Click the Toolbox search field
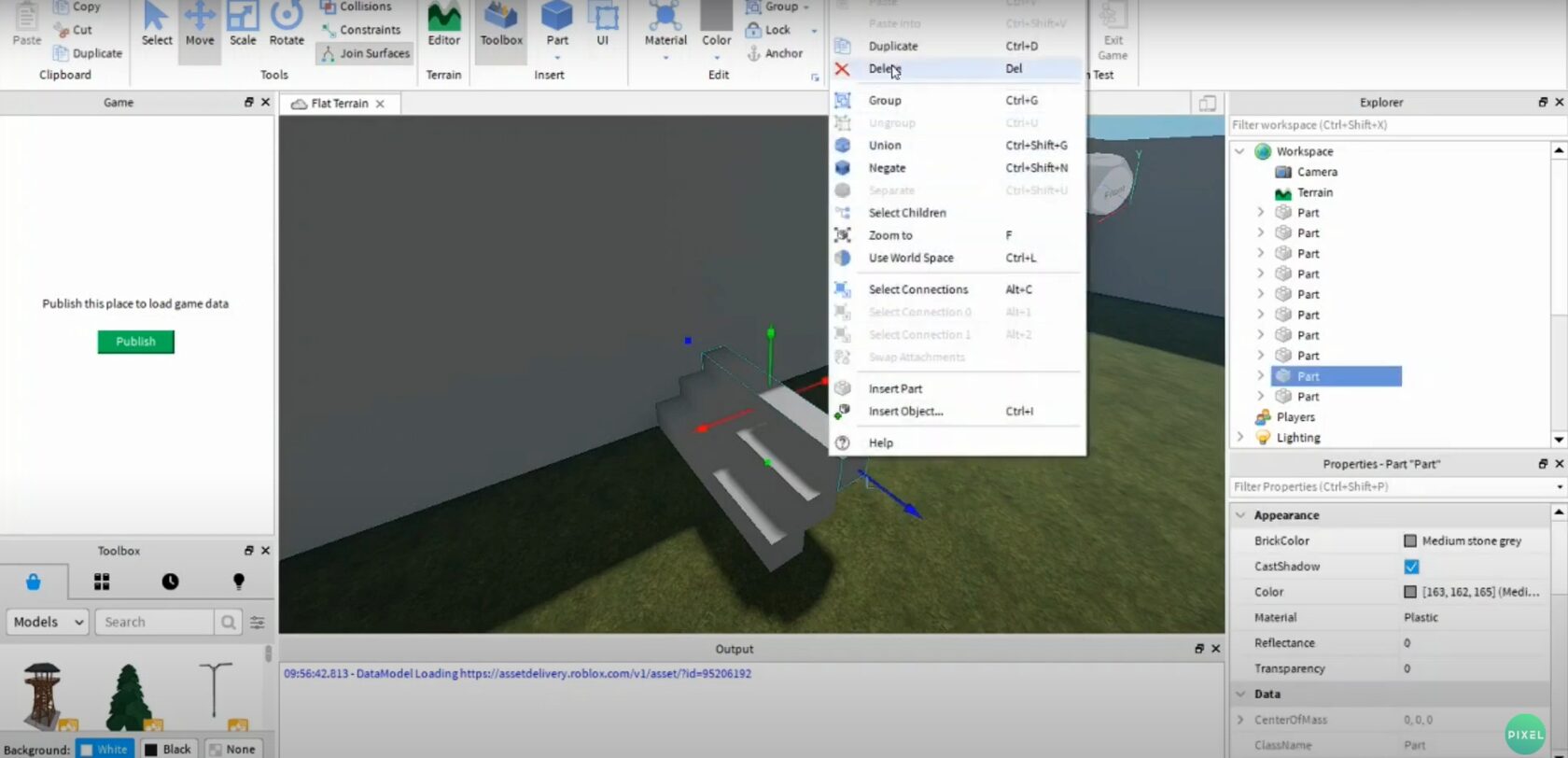This screenshot has height=758, width=1568. tap(155, 622)
